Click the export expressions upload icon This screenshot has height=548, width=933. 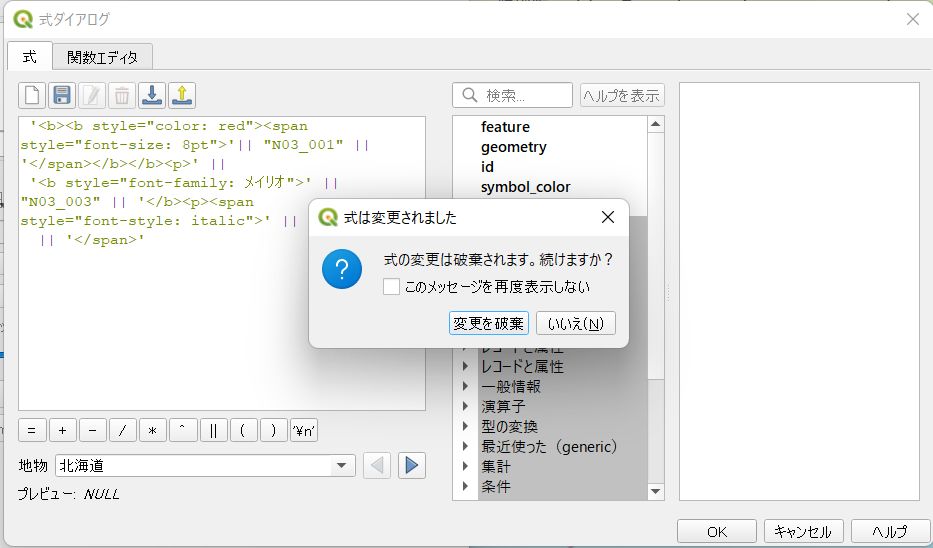(x=182, y=95)
